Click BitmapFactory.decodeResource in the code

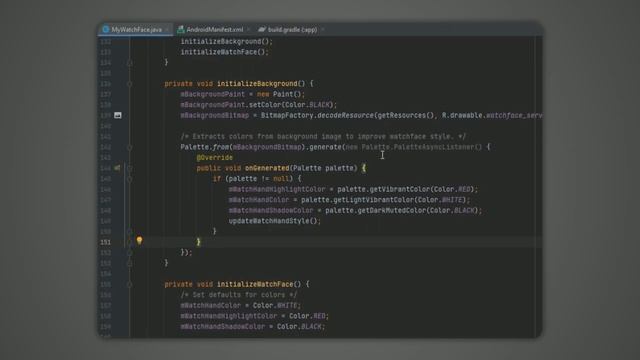pos(317,116)
